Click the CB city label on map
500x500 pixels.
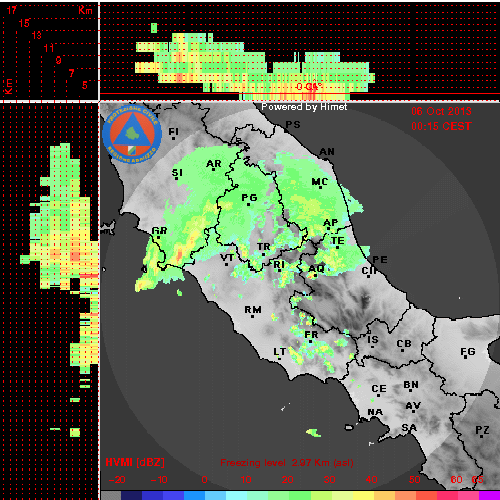click(404, 344)
